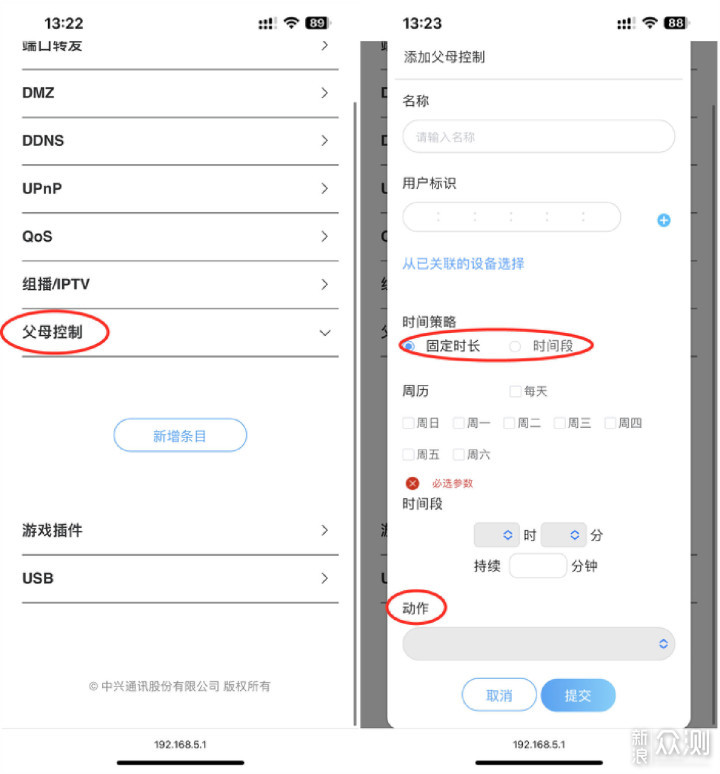Open UPnP settings via its chevron arrow

point(324,189)
